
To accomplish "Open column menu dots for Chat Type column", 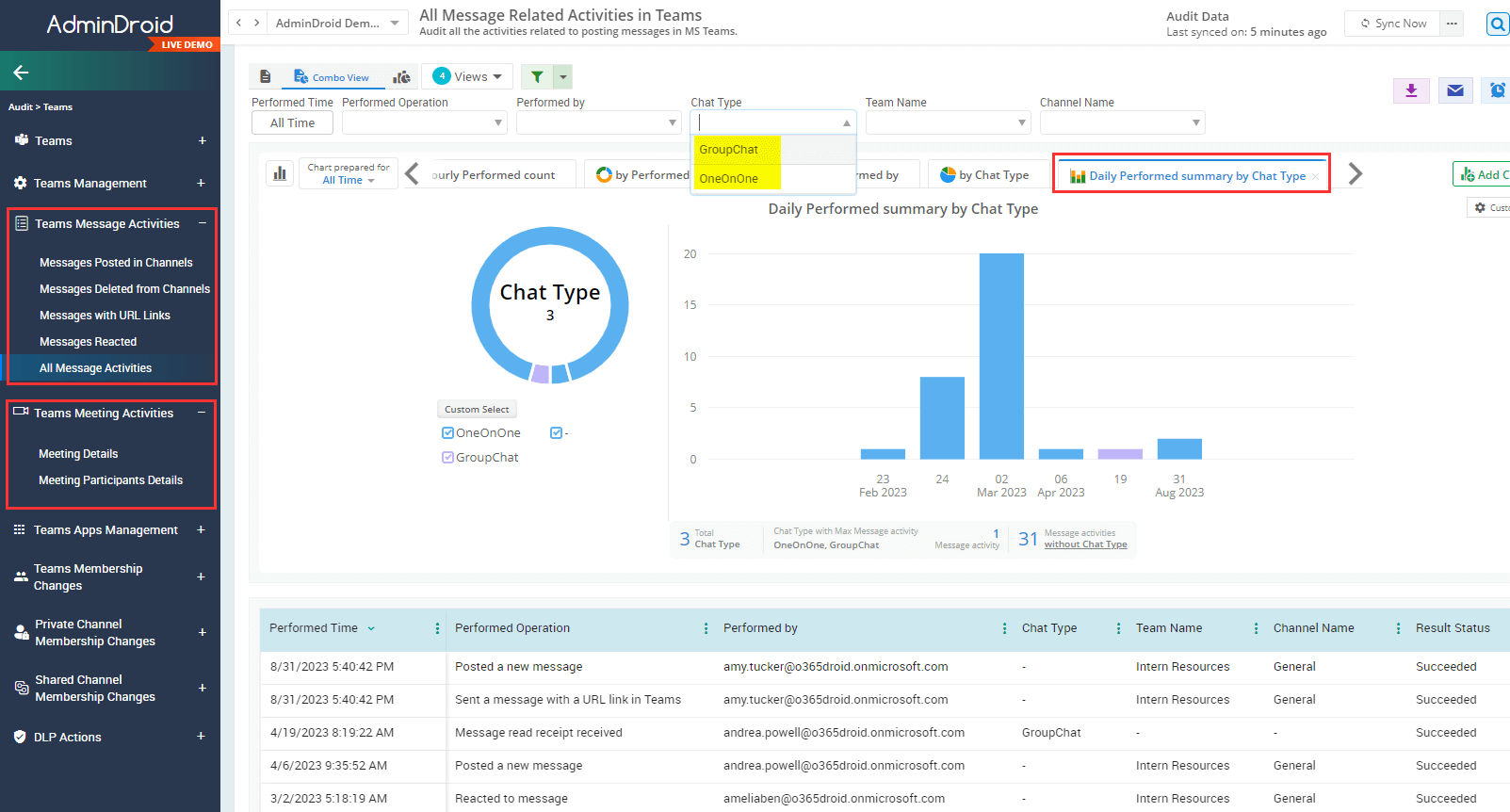I will coord(1118,628).
